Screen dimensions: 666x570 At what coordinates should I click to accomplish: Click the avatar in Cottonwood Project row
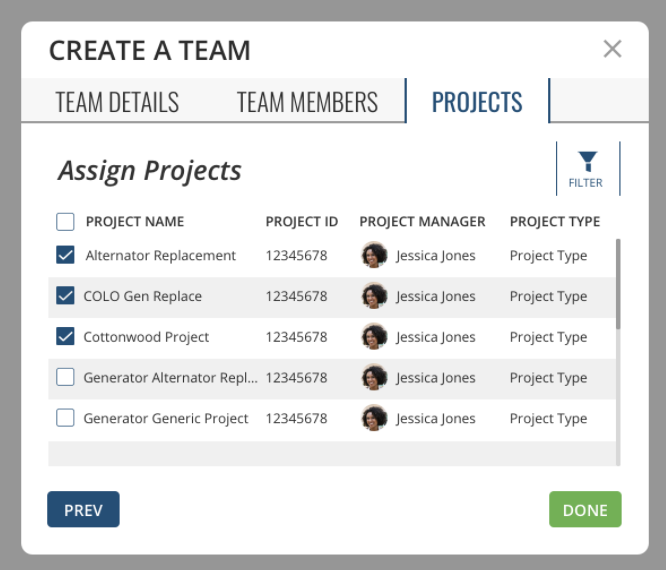[374, 337]
